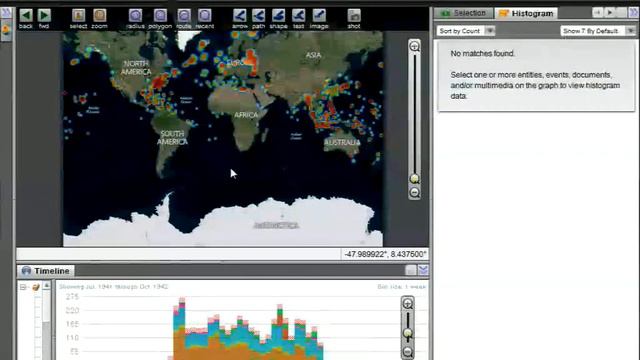Open the Timeline tab
This screenshot has height=360, width=640.
click(46, 271)
